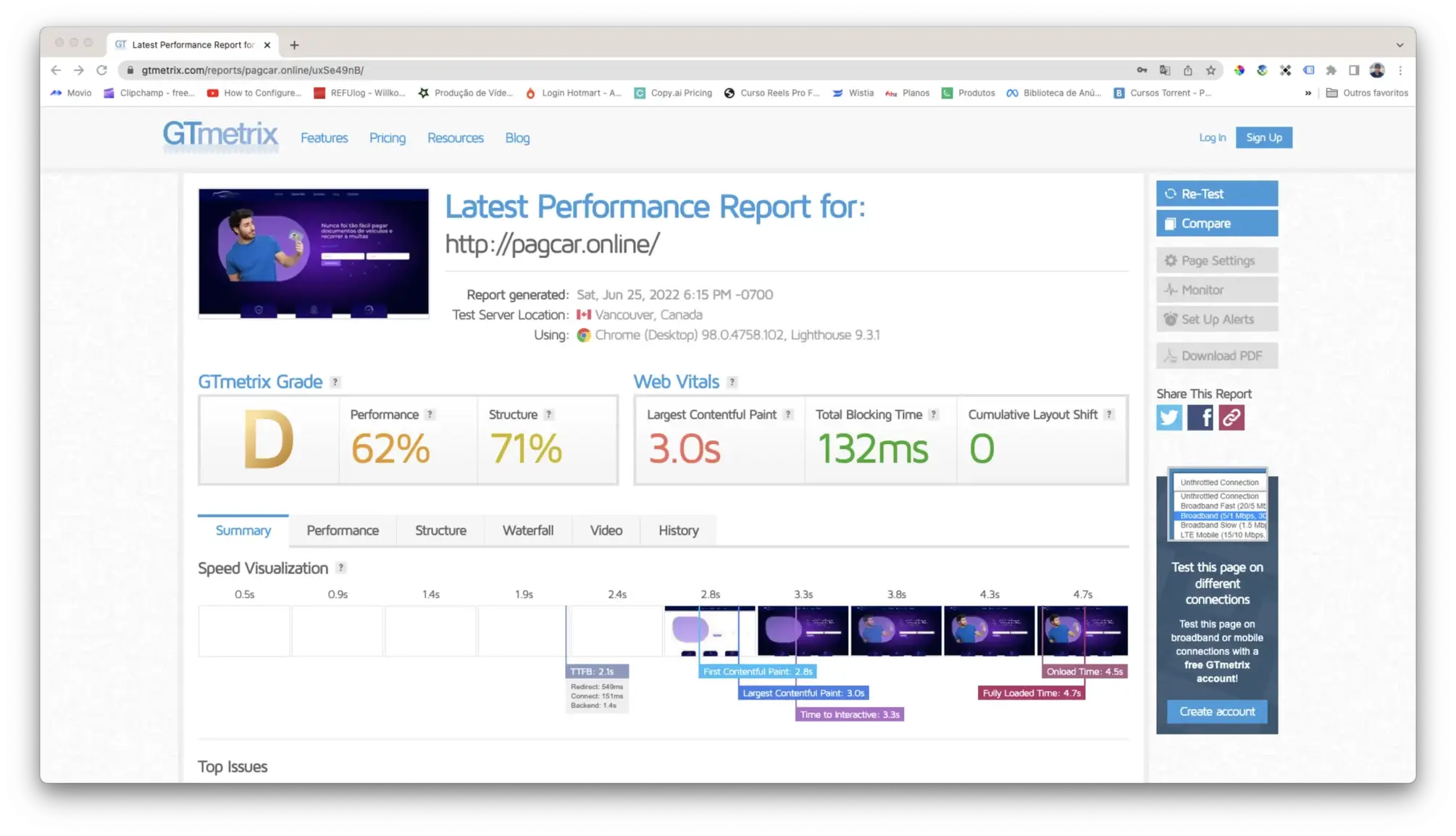
Task: Go forward in browser history
Action: [x=79, y=70]
